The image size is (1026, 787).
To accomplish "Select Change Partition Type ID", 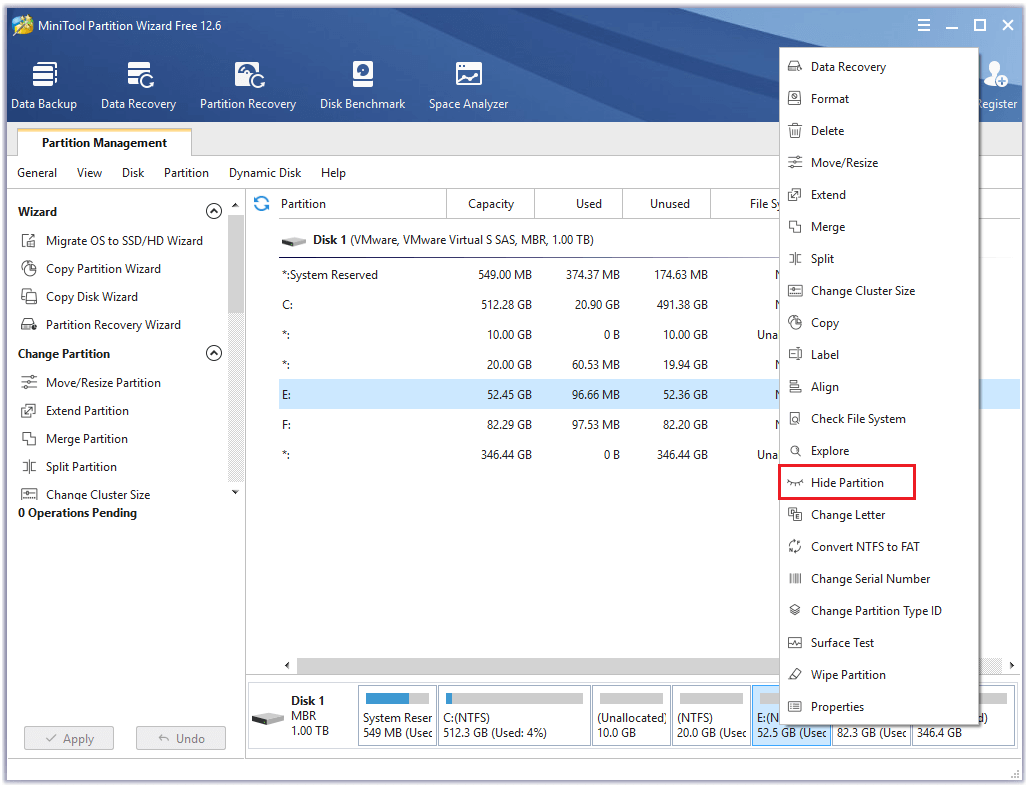I will [878, 611].
